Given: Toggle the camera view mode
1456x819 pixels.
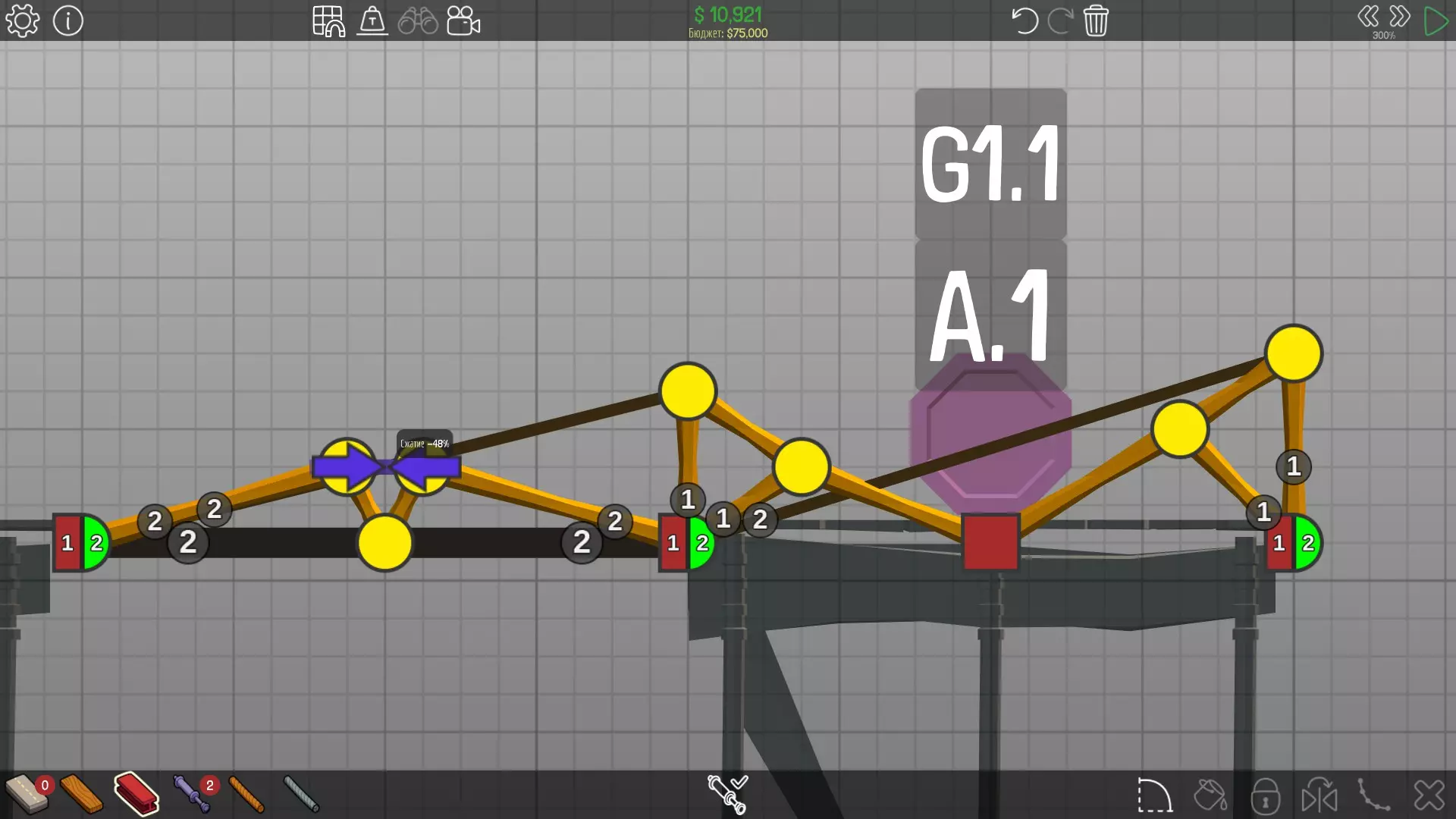Looking at the screenshot, I should [x=463, y=21].
